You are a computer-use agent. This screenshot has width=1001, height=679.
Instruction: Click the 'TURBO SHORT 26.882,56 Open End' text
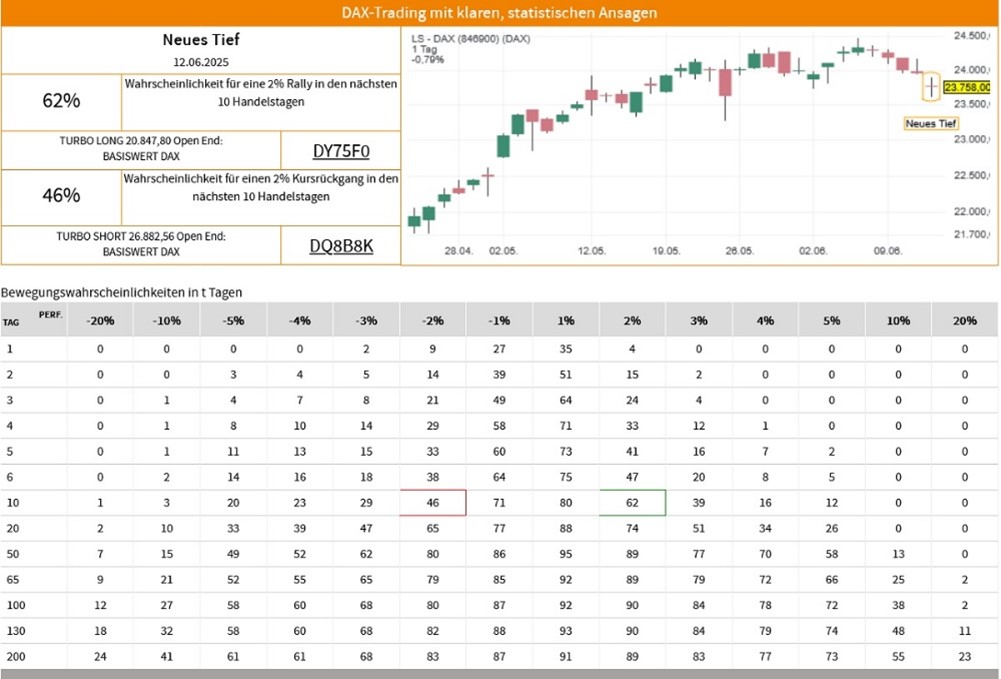tap(141, 236)
